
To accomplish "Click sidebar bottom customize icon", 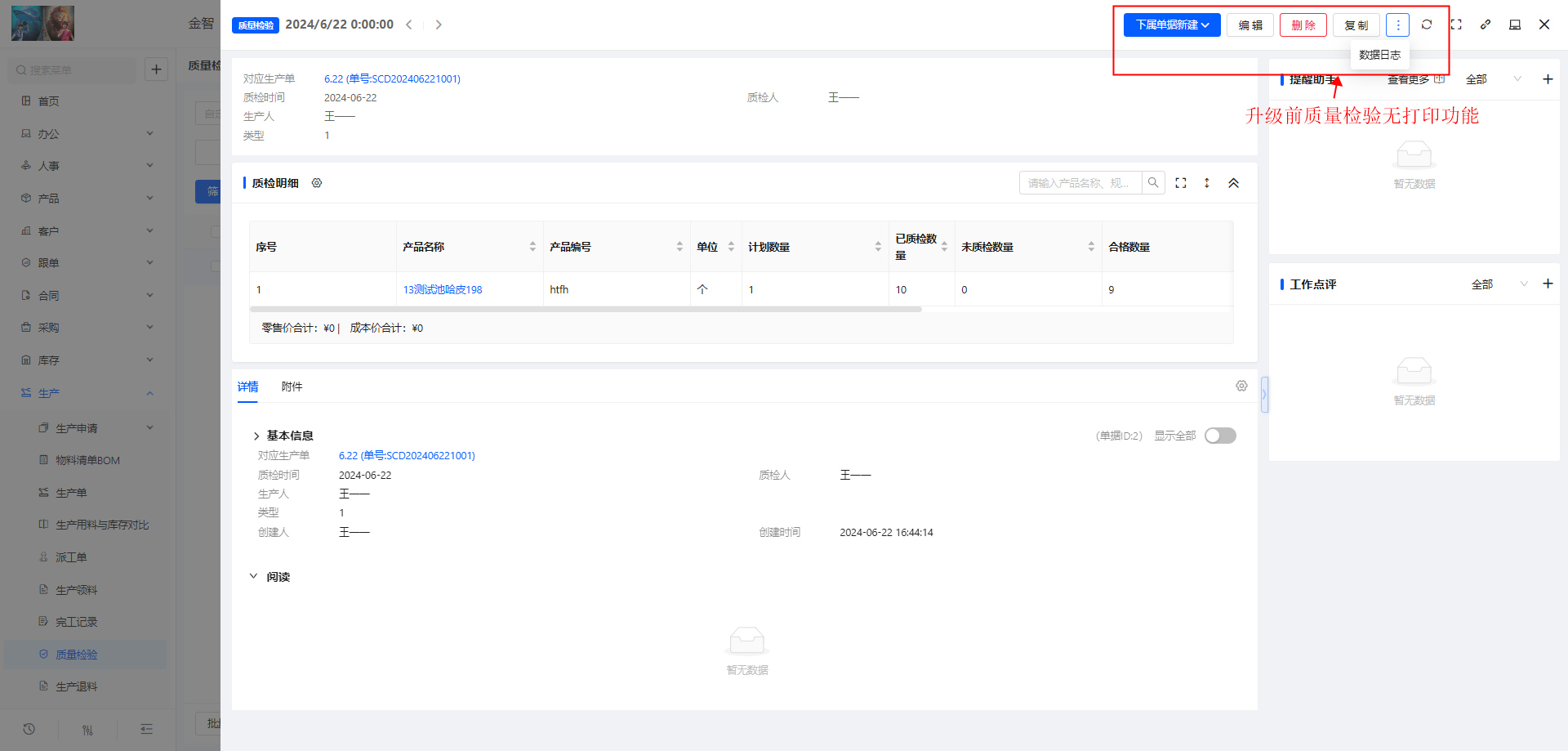I will click(87, 730).
